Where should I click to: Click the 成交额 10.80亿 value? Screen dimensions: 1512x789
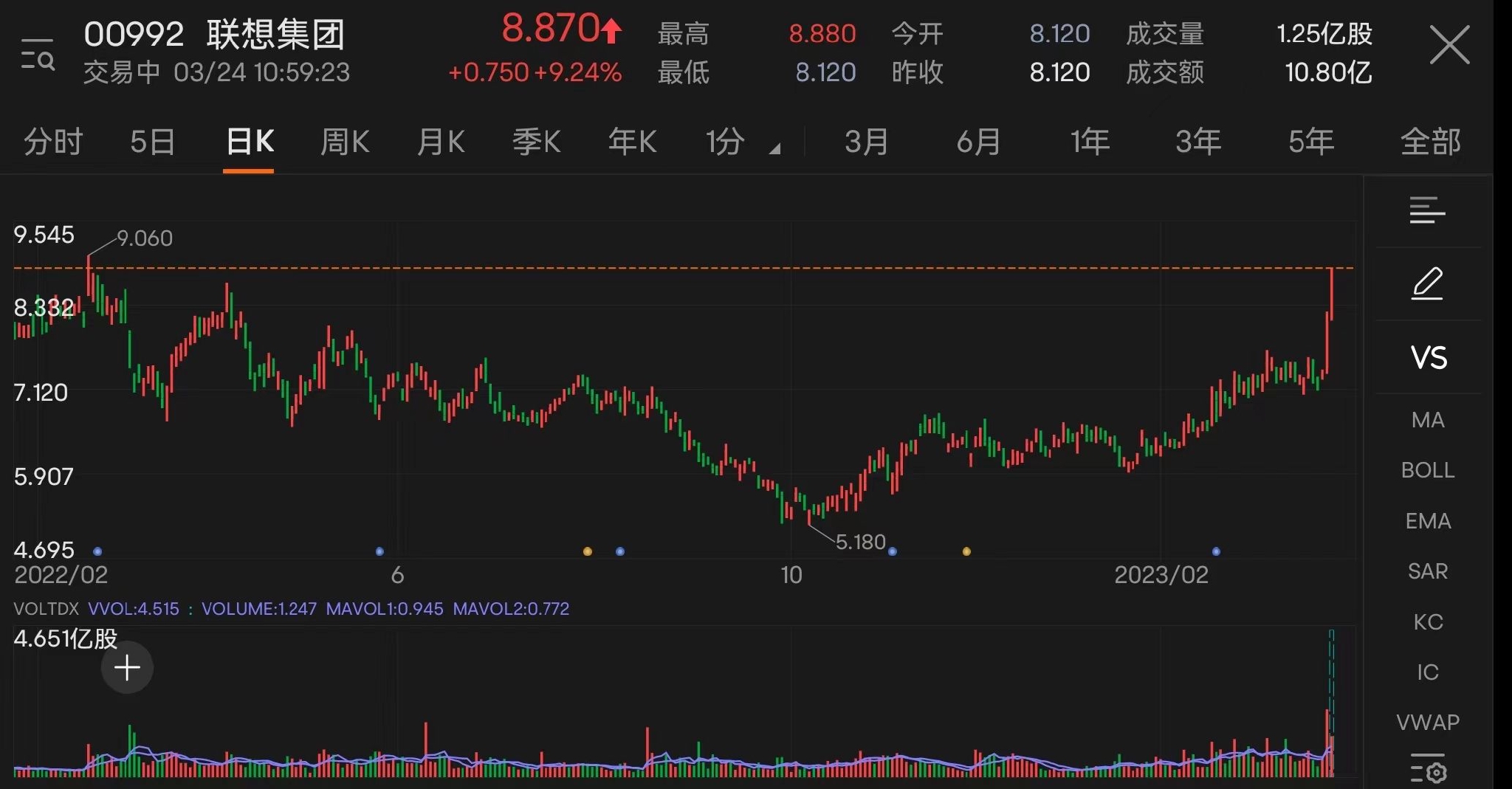coord(1328,72)
